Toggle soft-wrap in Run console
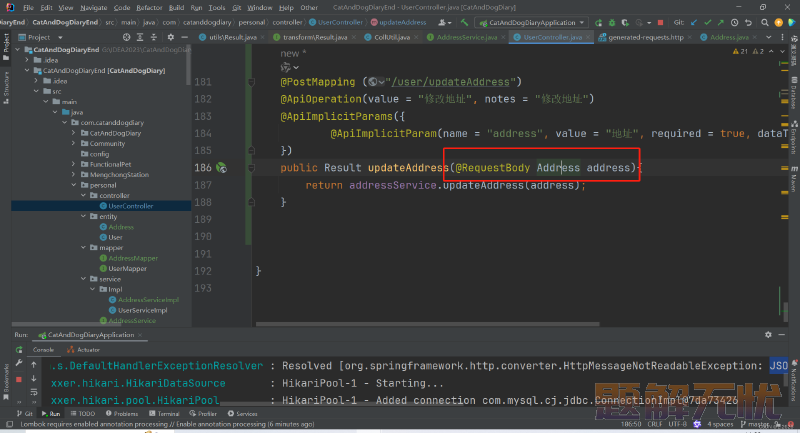Viewport: 800px width, 433px height. (34, 392)
